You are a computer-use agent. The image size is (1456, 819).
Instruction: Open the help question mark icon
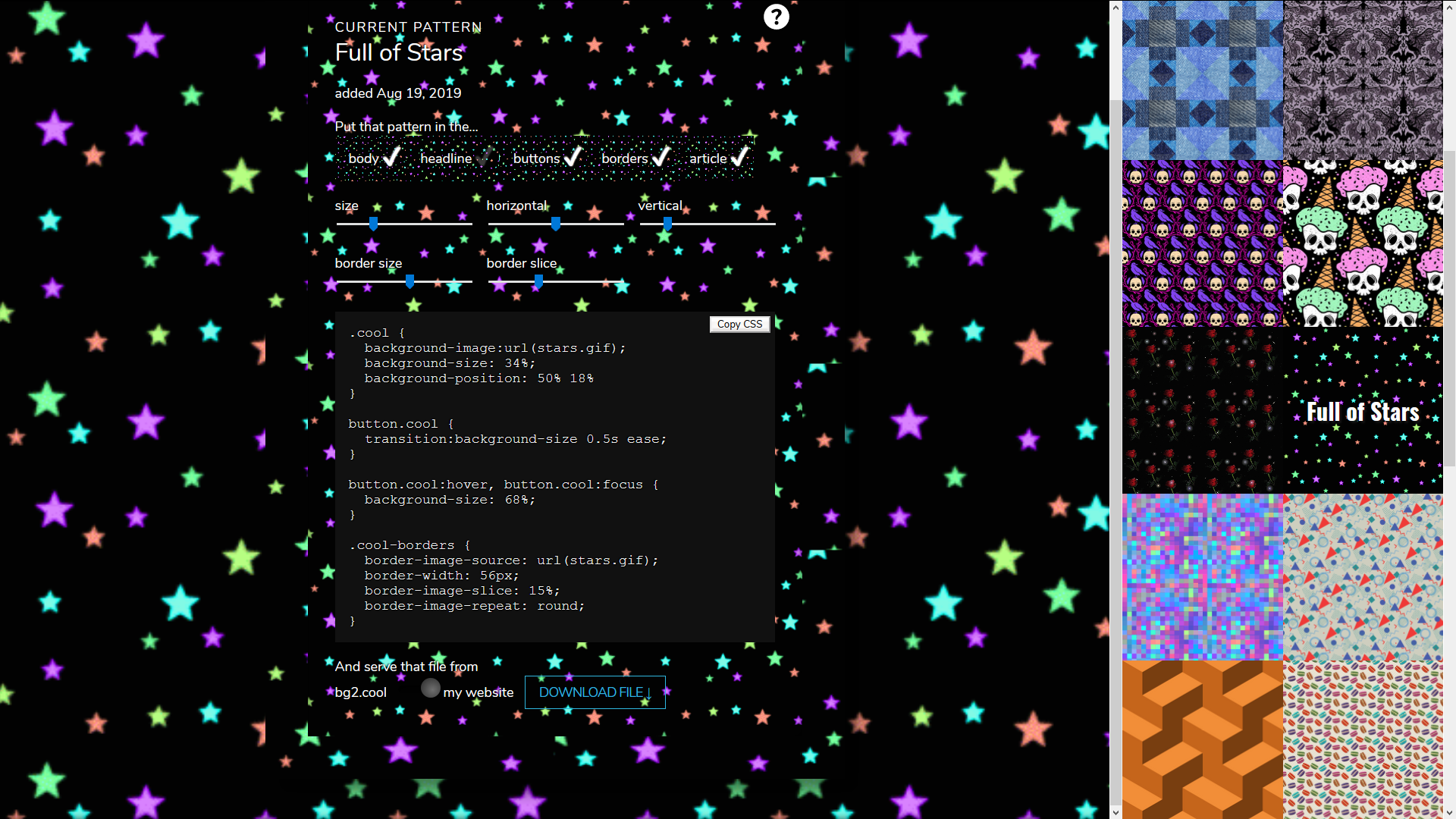(776, 17)
